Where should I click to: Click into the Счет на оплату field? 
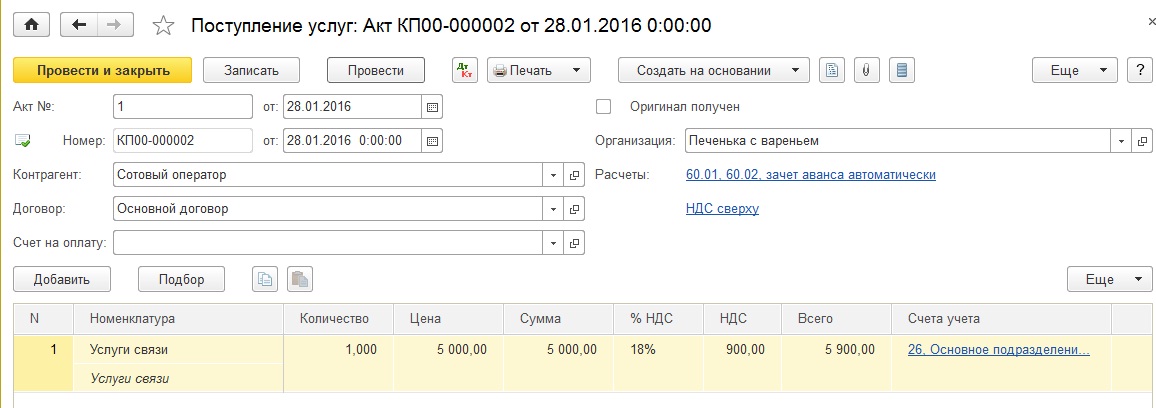coord(328,243)
